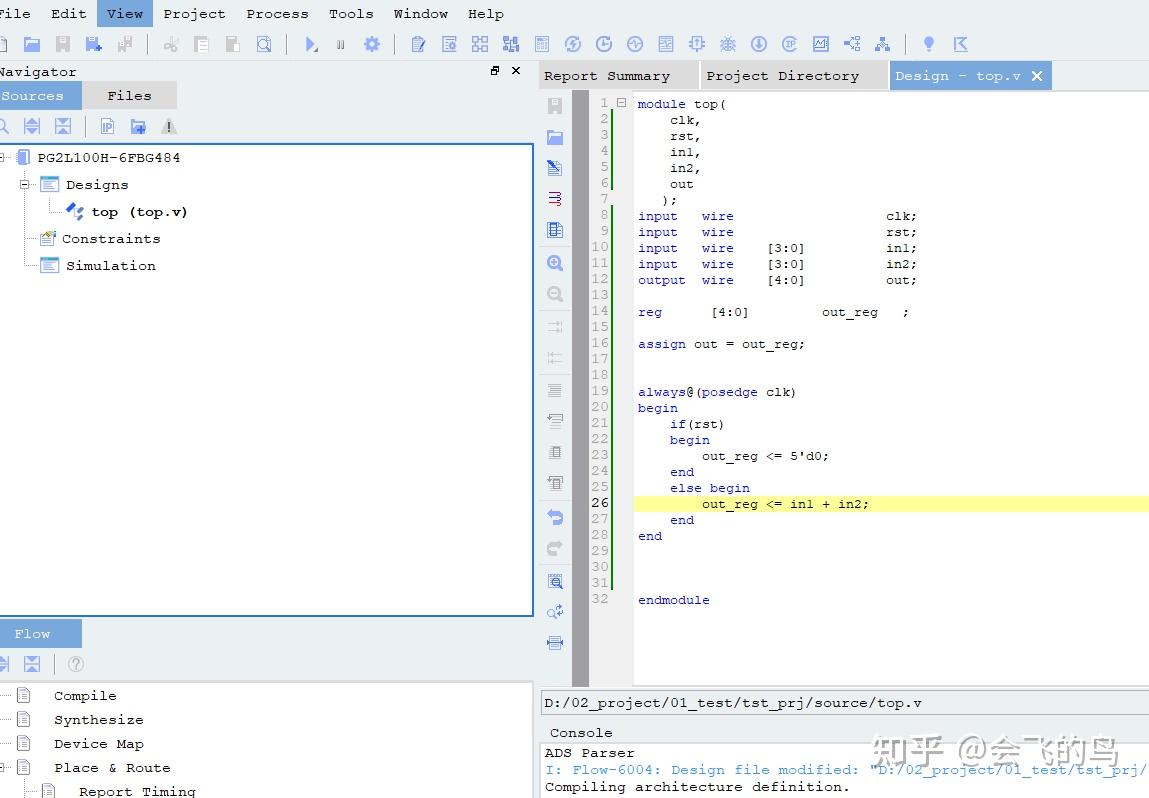This screenshot has width=1149, height=798.
Task: Fold the module top code block
Action: pos(621,103)
